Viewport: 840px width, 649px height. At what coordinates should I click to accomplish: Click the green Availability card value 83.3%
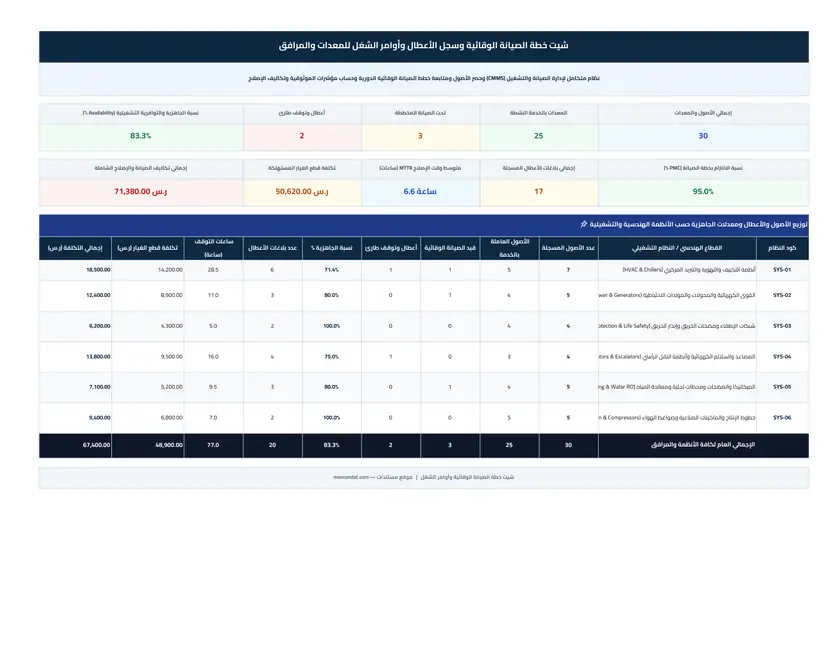(140, 136)
